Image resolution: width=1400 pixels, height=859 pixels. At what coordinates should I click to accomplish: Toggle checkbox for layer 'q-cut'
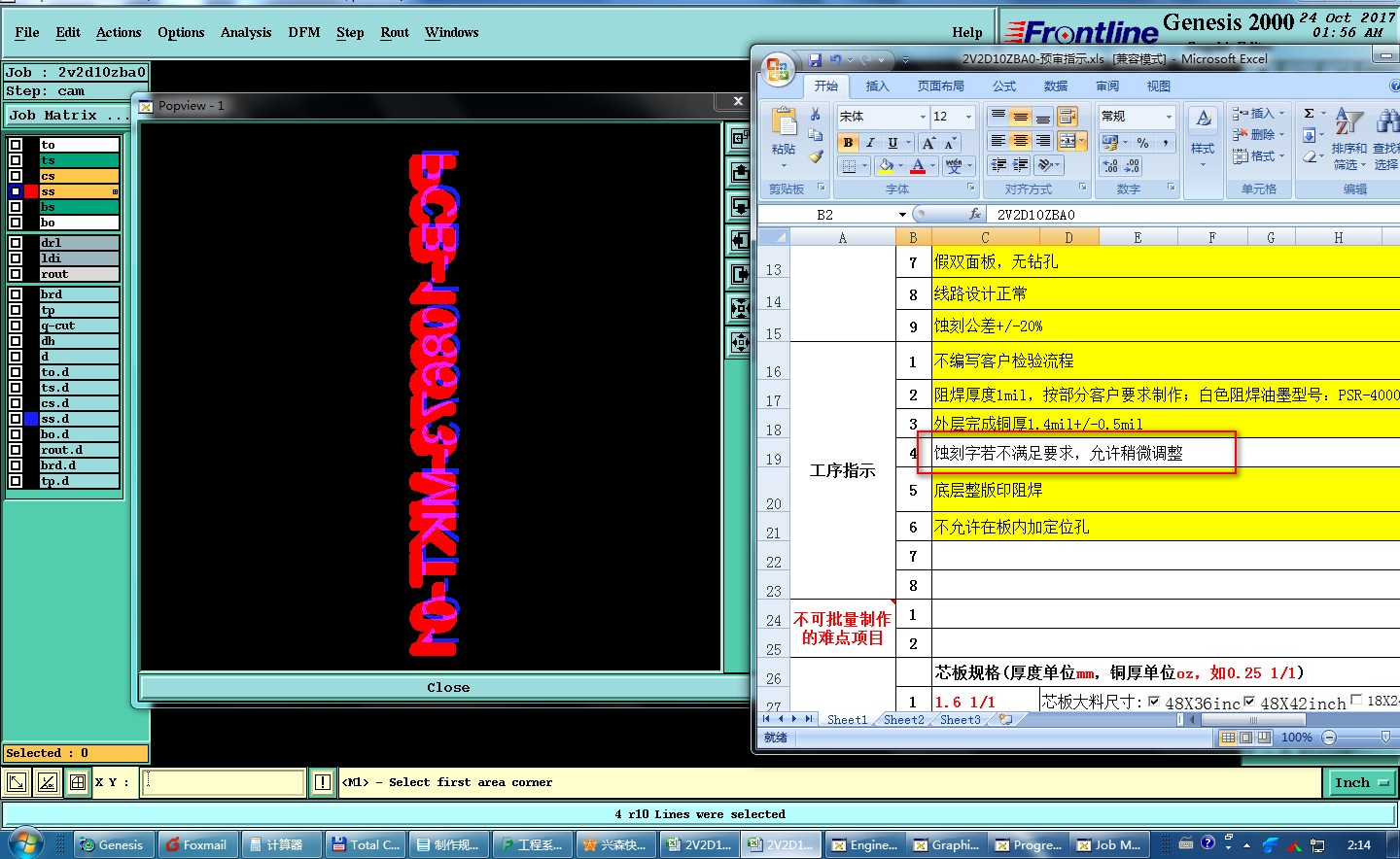(16, 326)
